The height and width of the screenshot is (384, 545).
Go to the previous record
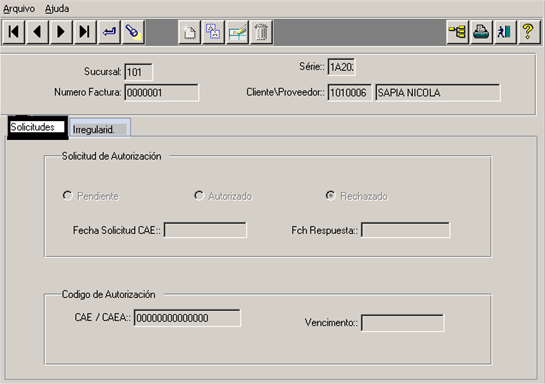click(38, 32)
